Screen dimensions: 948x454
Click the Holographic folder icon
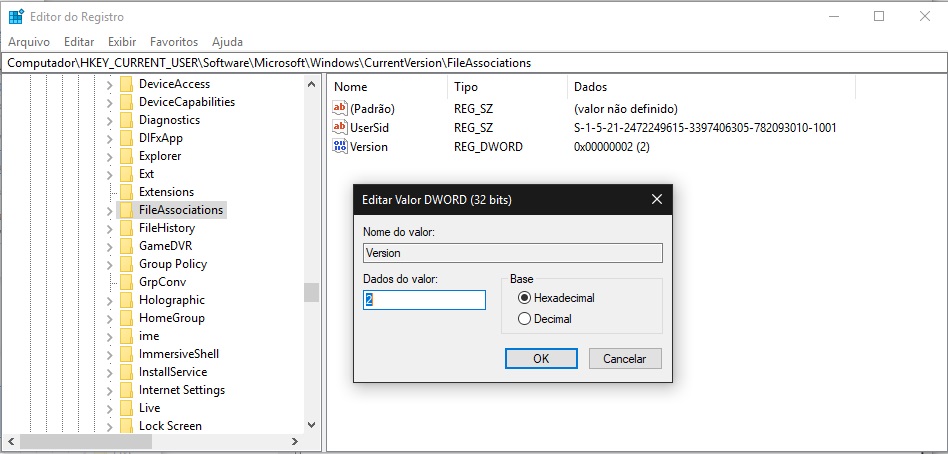(x=126, y=300)
